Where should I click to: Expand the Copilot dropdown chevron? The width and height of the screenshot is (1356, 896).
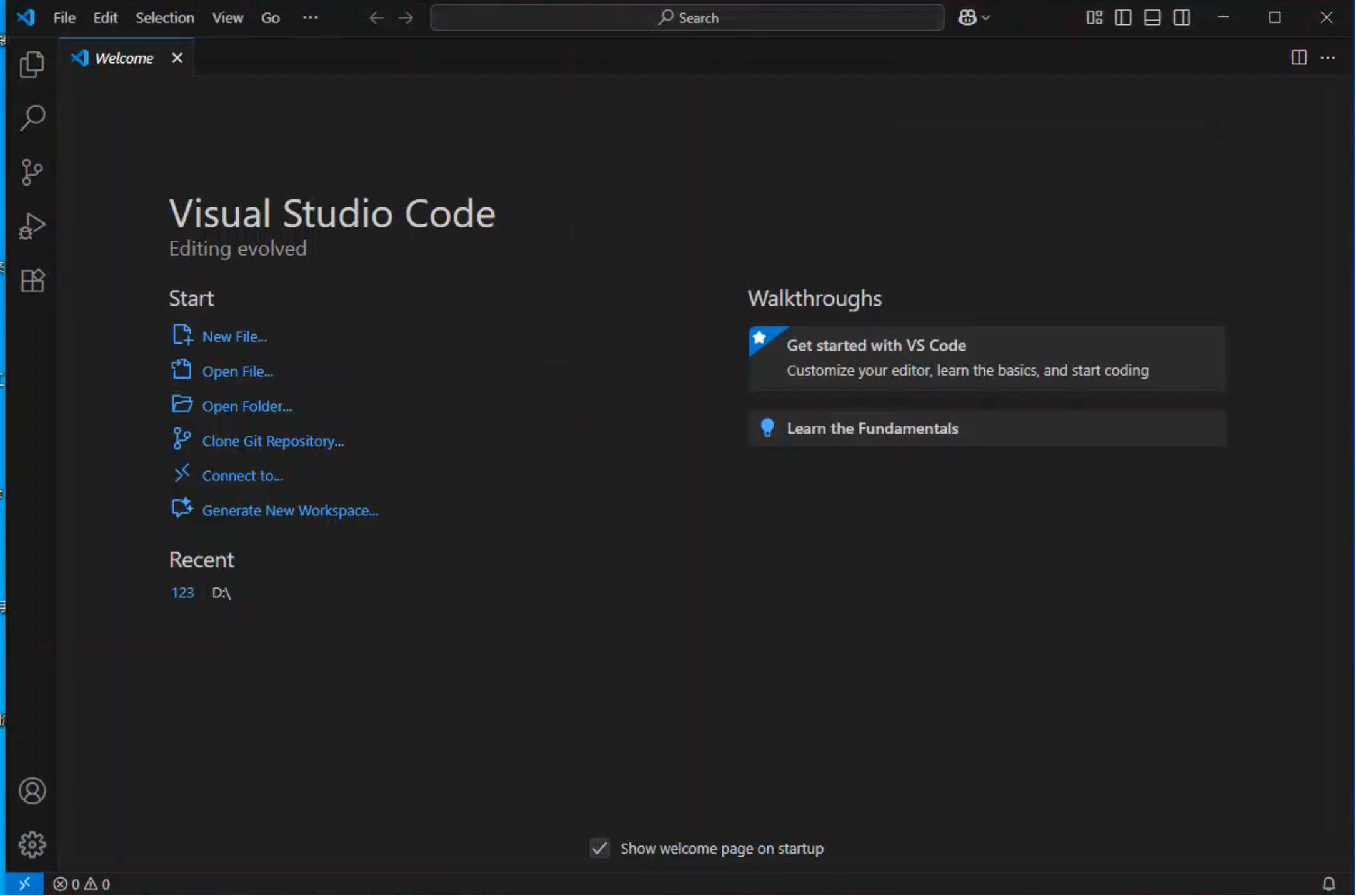click(985, 17)
